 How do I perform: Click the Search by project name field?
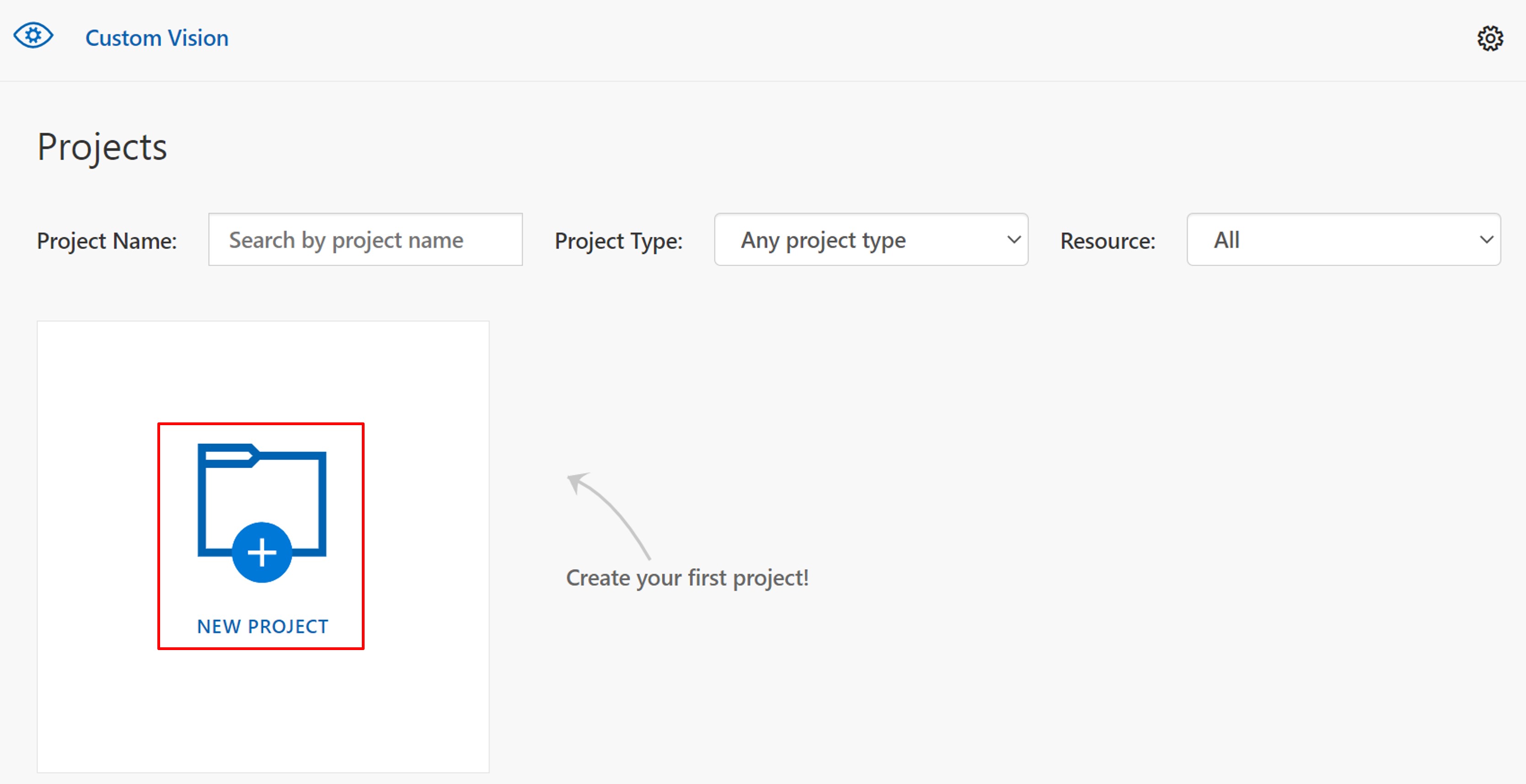coord(365,239)
